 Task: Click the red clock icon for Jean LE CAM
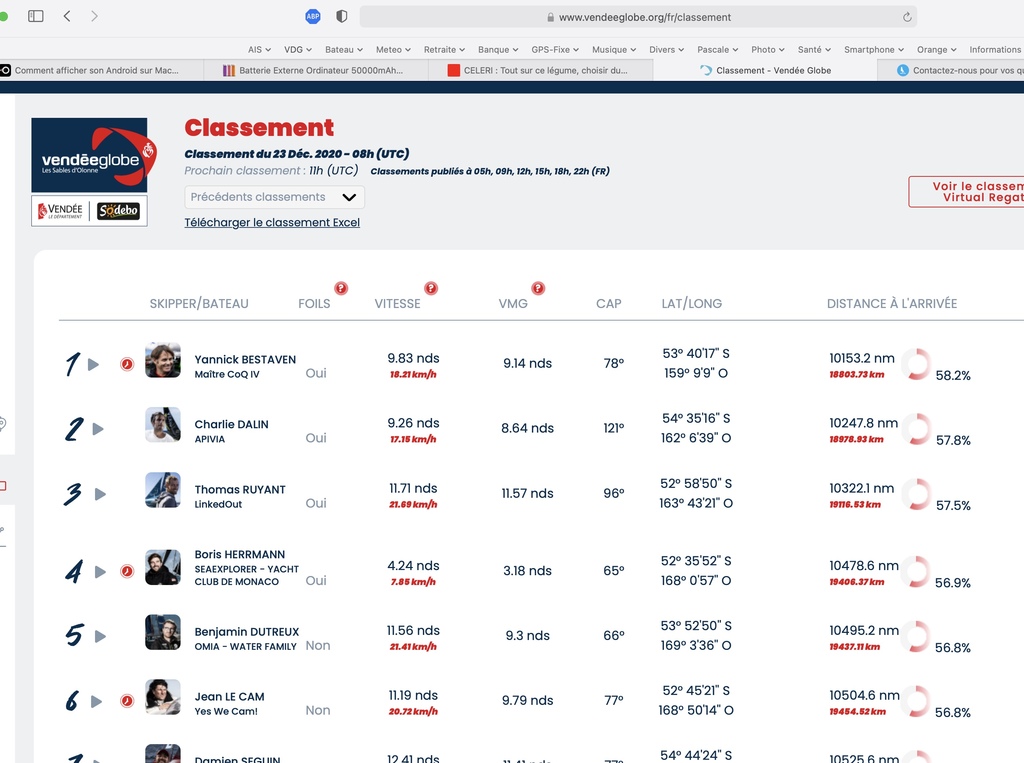coord(127,701)
